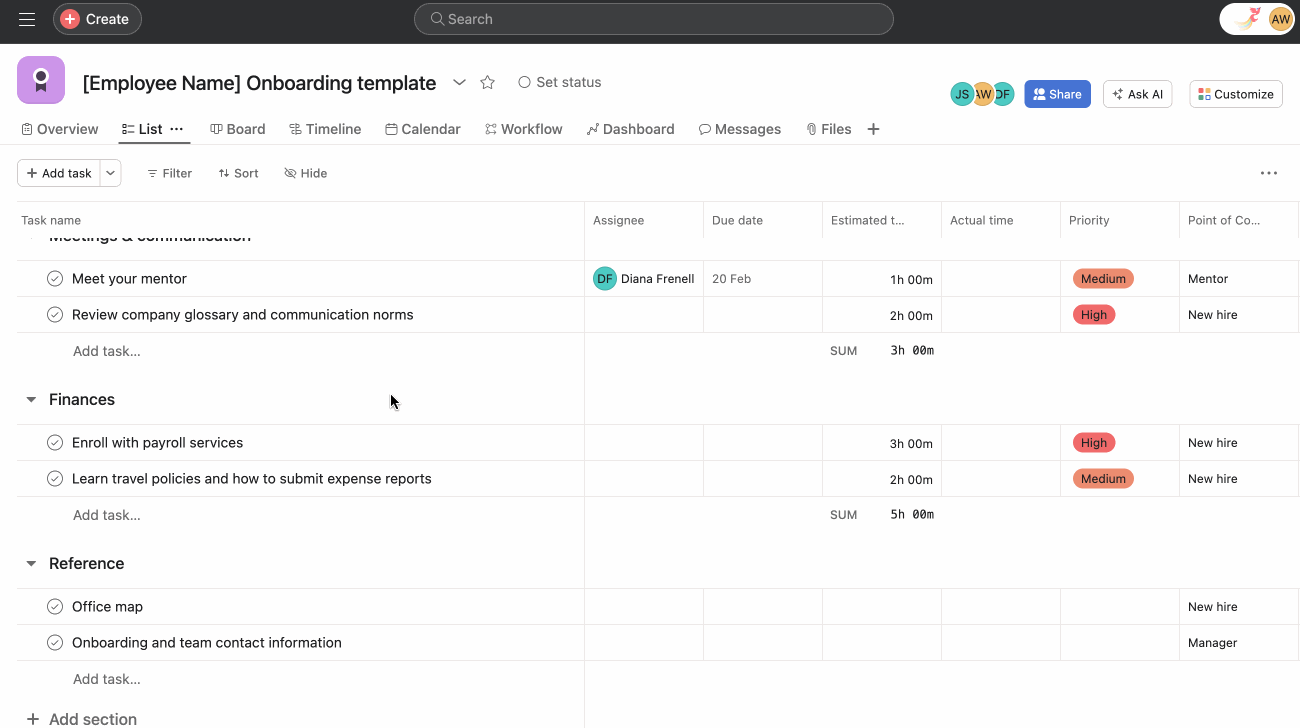Open the hamburger navigation menu
The height and width of the screenshot is (728, 1300).
(27, 19)
